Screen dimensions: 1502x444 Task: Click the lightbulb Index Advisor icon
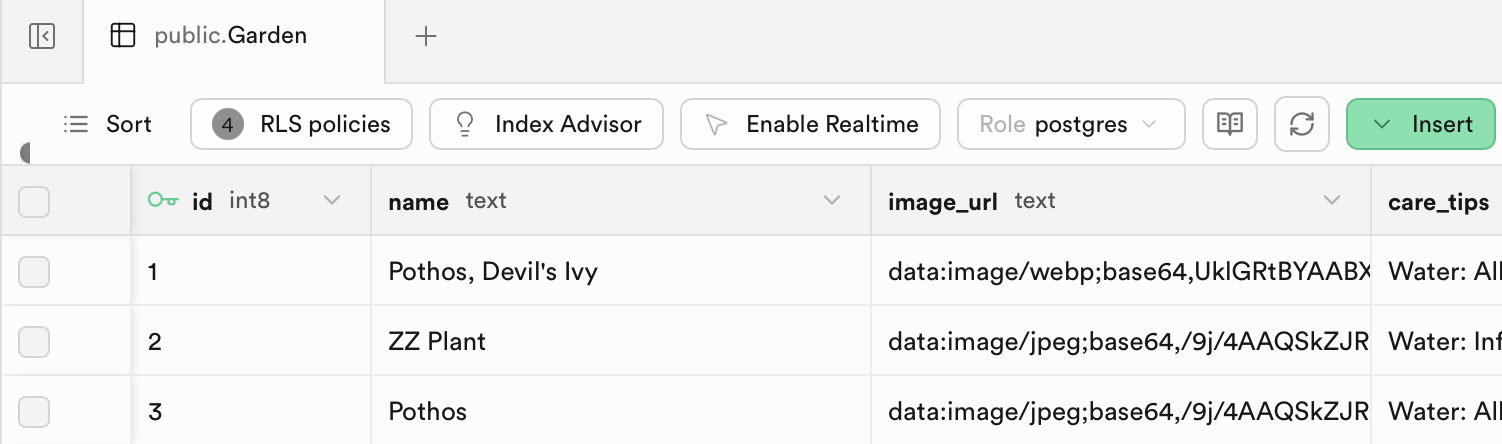tap(464, 124)
